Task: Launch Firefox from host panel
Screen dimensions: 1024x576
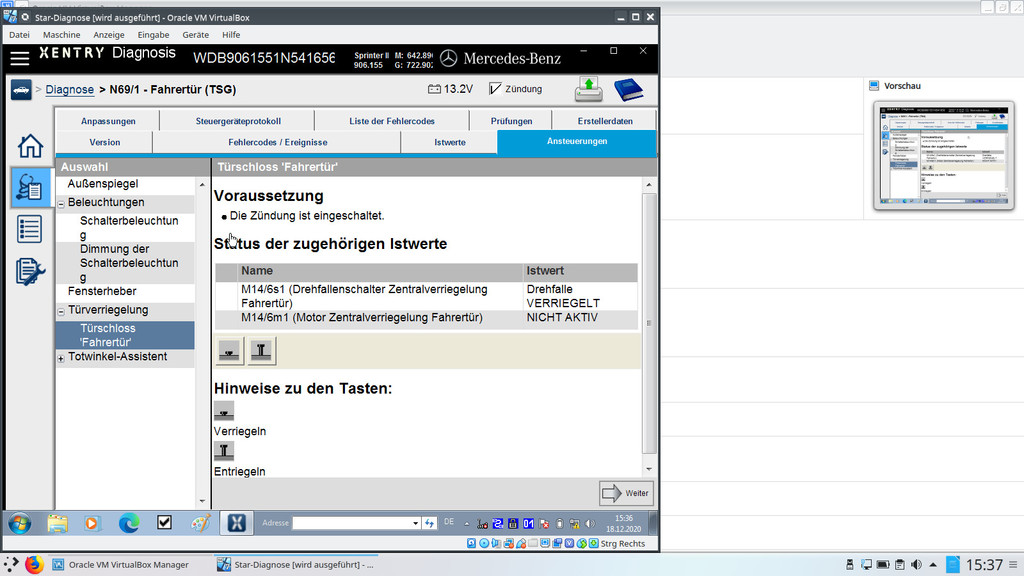Action: (x=34, y=564)
